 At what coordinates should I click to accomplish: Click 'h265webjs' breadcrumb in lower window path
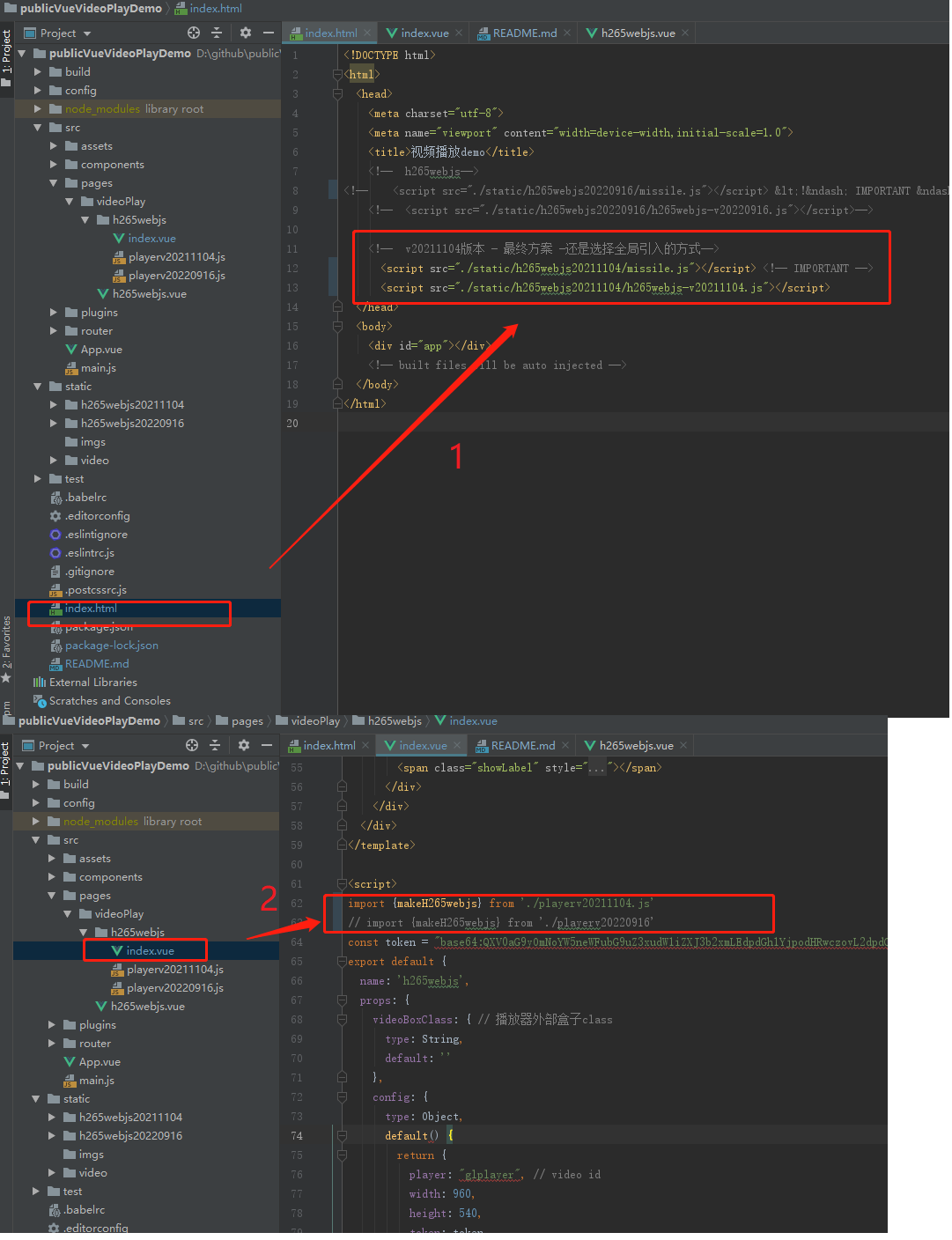coord(387,720)
